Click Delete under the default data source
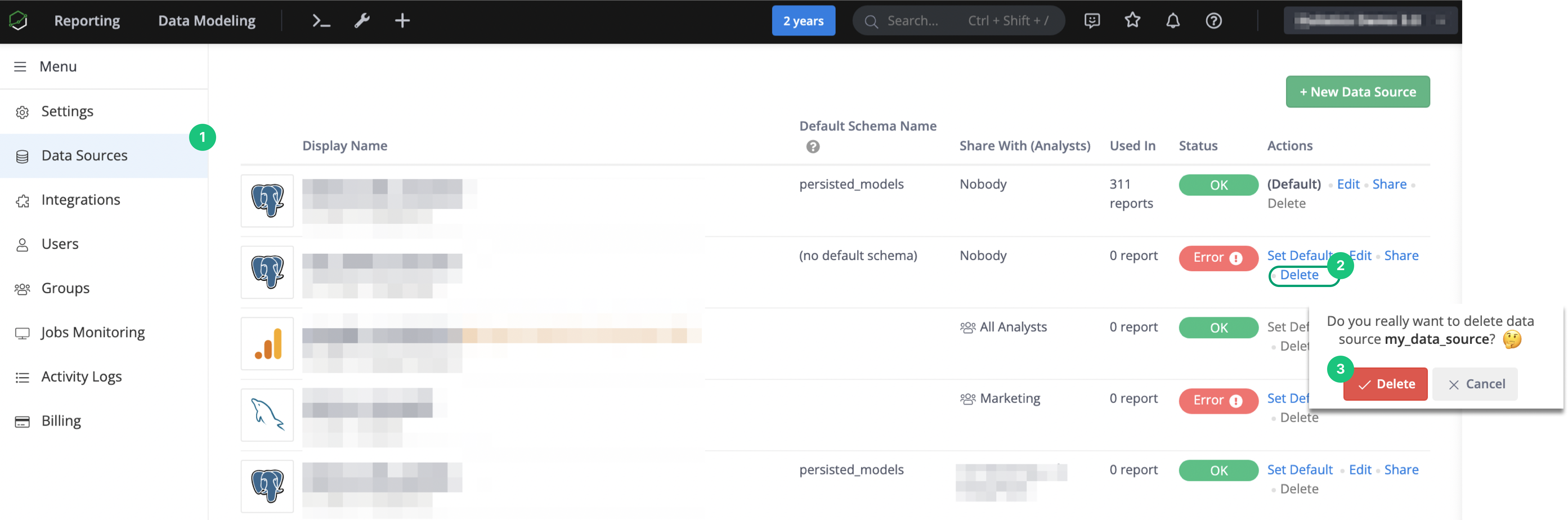Image resolution: width=1568 pixels, height=520 pixels. [1286, 203]
